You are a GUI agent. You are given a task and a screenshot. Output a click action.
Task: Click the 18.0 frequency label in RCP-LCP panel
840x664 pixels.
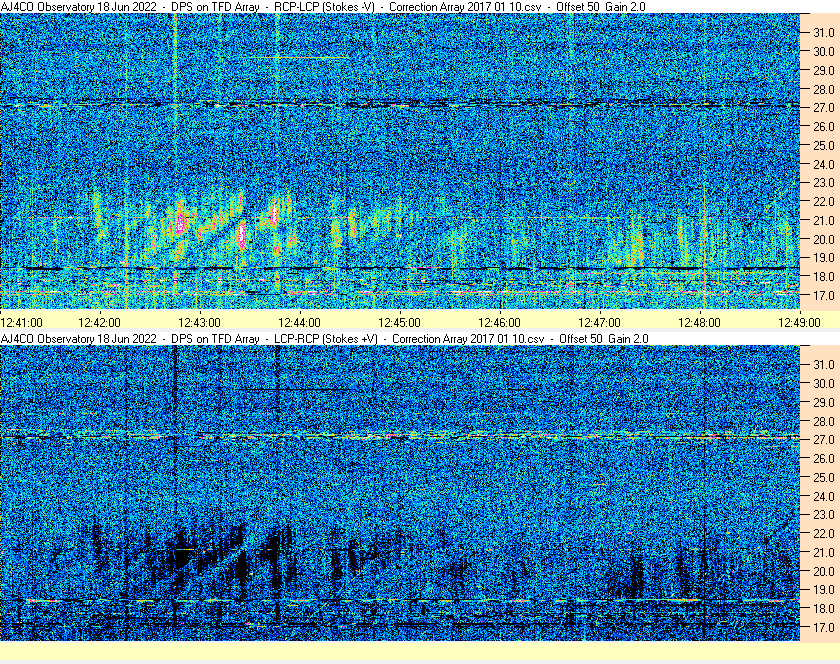pyautogui.click(x=824, y=277)
